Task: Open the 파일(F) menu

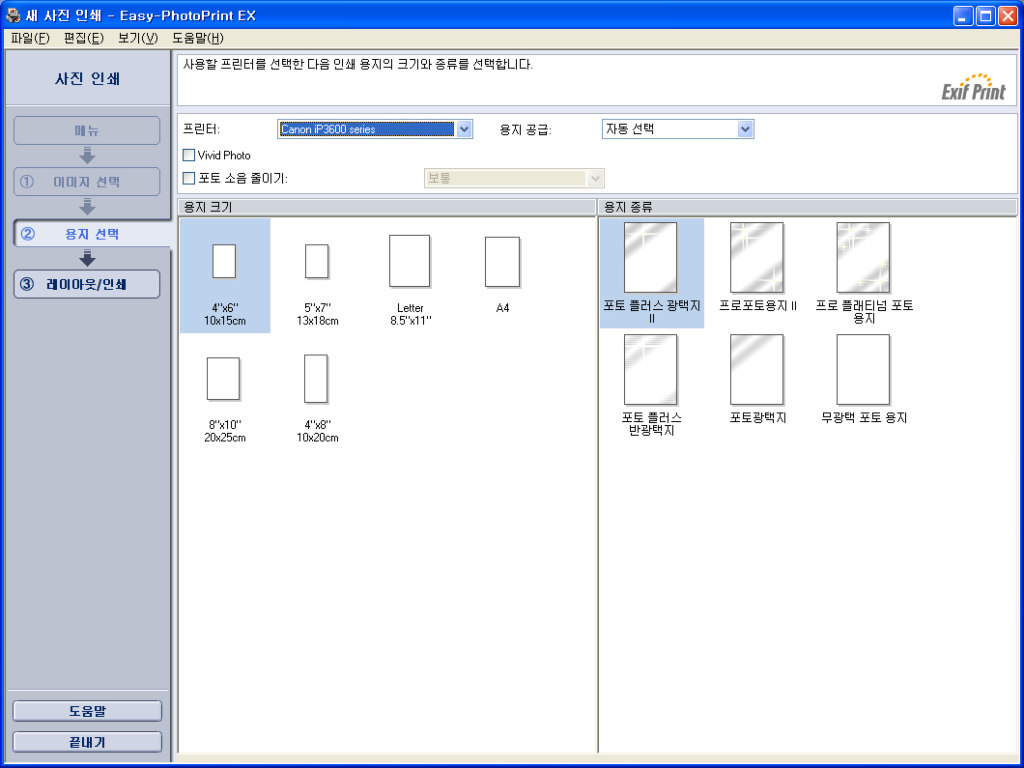Action: pos(30,38)
